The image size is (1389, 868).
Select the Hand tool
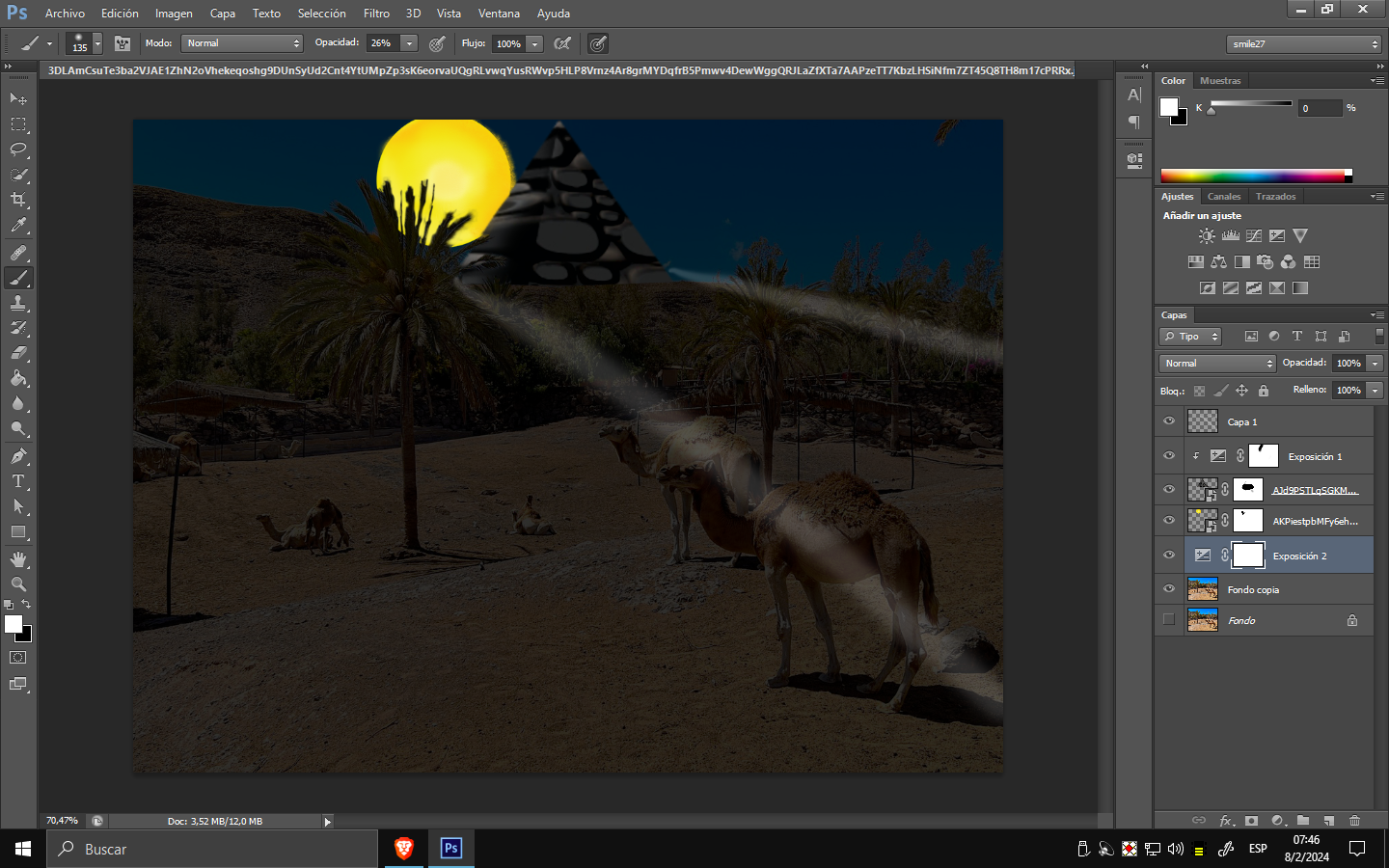[18, 559]
